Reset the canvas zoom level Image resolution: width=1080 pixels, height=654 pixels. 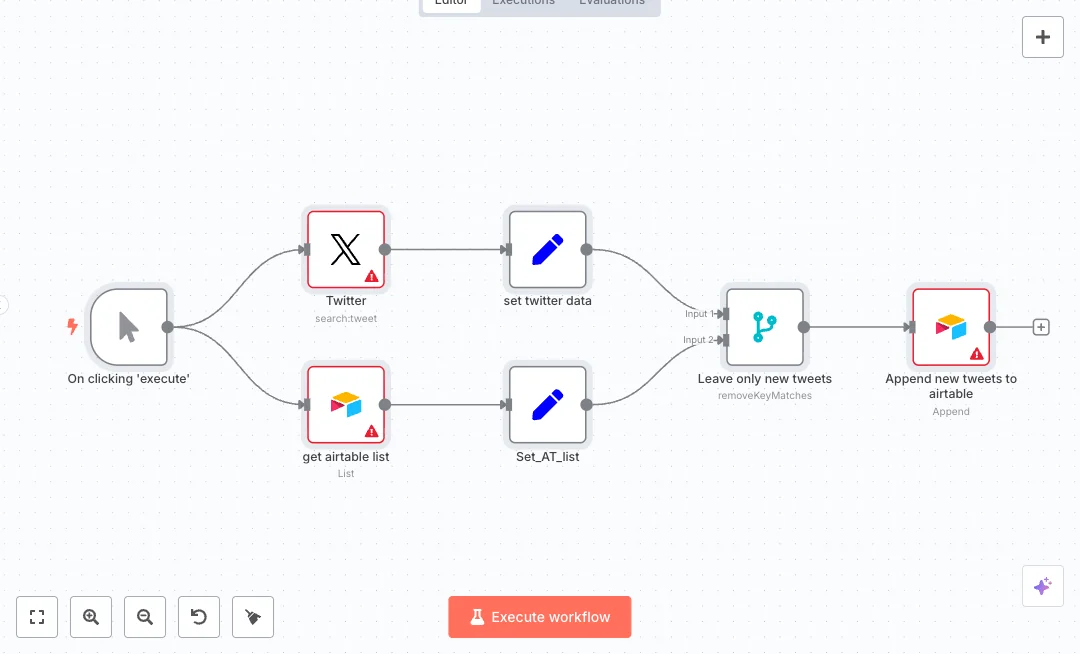coord(199,617)
